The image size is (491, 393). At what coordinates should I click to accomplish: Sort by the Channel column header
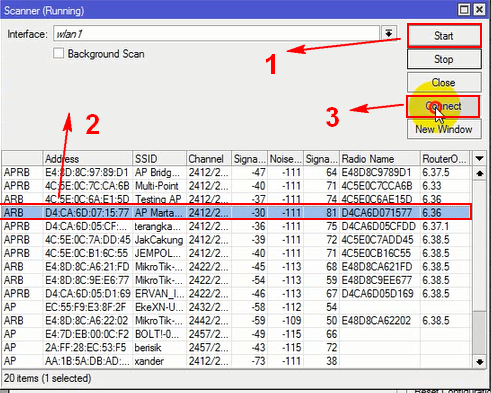click(x=209, y=159)
